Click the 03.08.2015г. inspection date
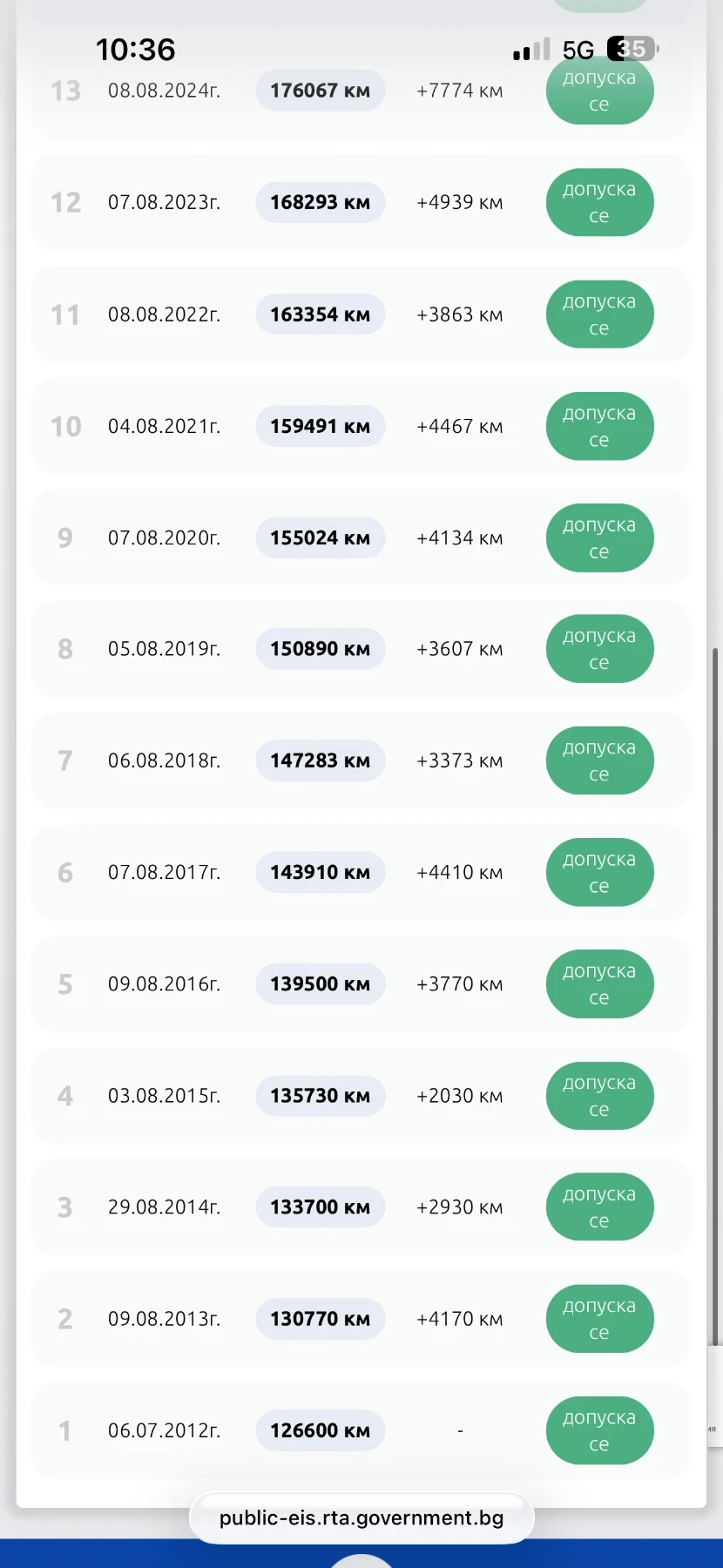Viewport: 723px width, 1568px height. (x=164, y=1096)
